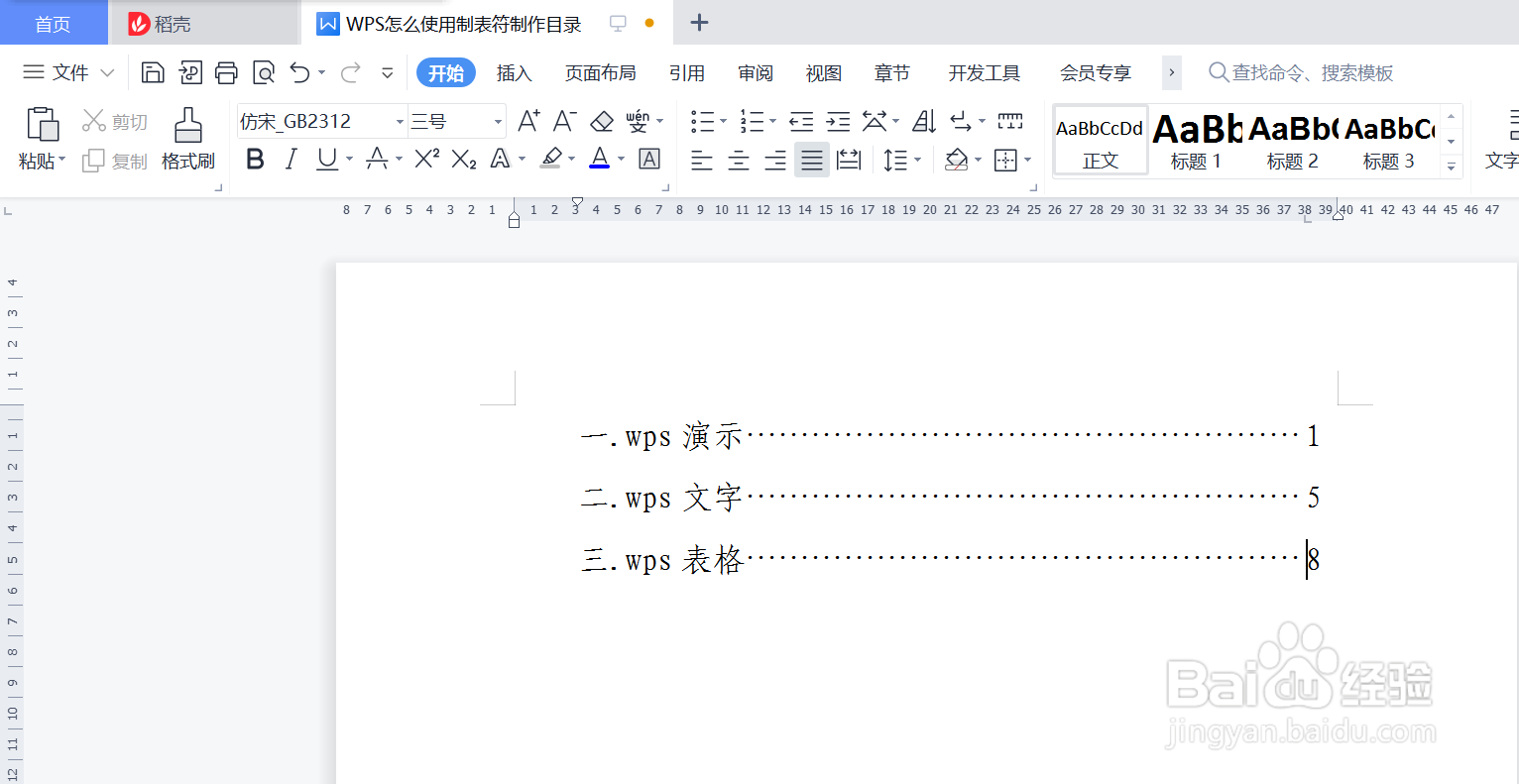1519x784 pixels.
Task: Apply paragraph shading fill color
Action: point(956,160)
